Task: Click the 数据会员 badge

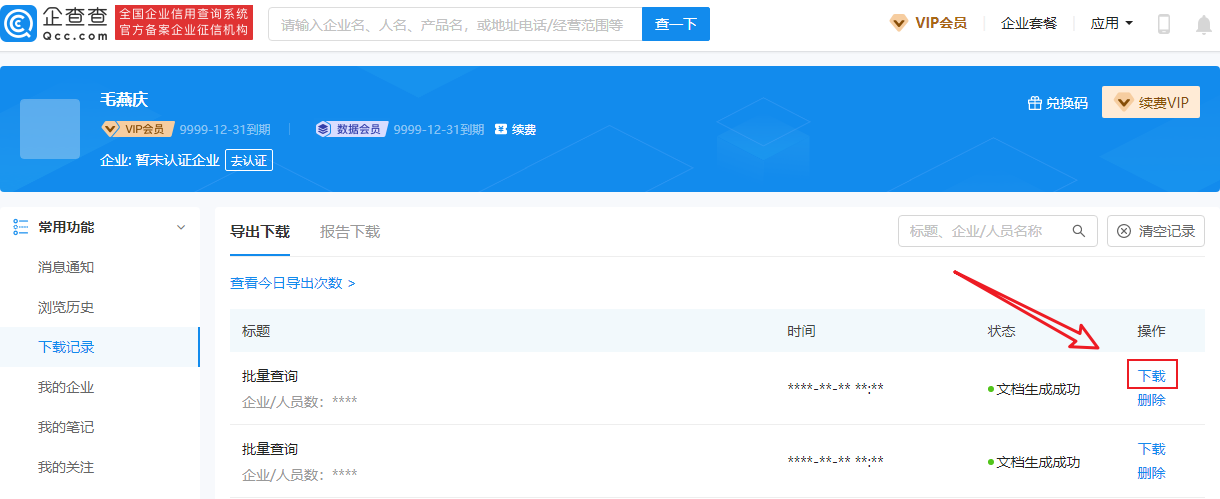Action: (350, 129)
